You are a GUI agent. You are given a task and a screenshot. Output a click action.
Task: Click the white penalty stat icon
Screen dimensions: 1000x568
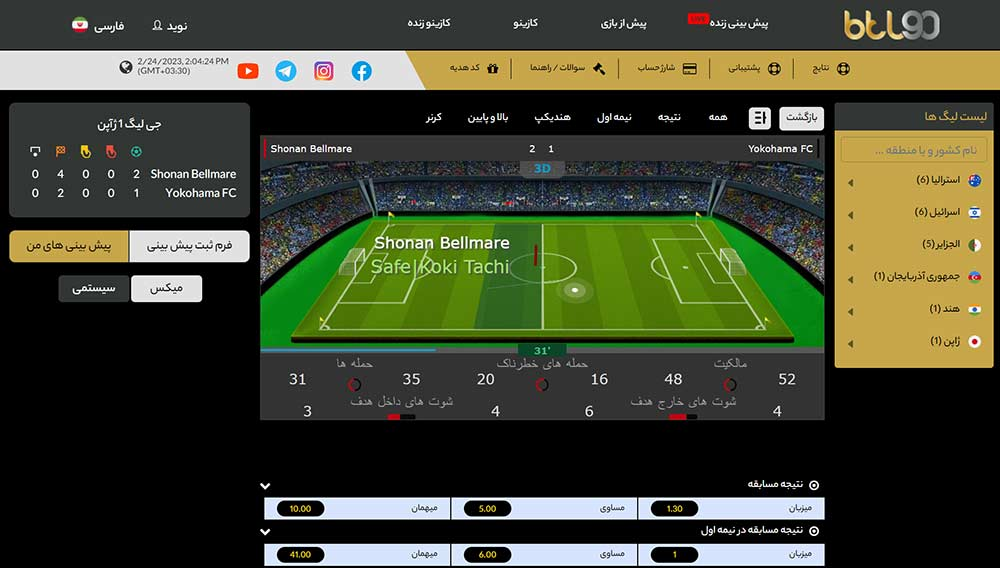coord(35,152)
